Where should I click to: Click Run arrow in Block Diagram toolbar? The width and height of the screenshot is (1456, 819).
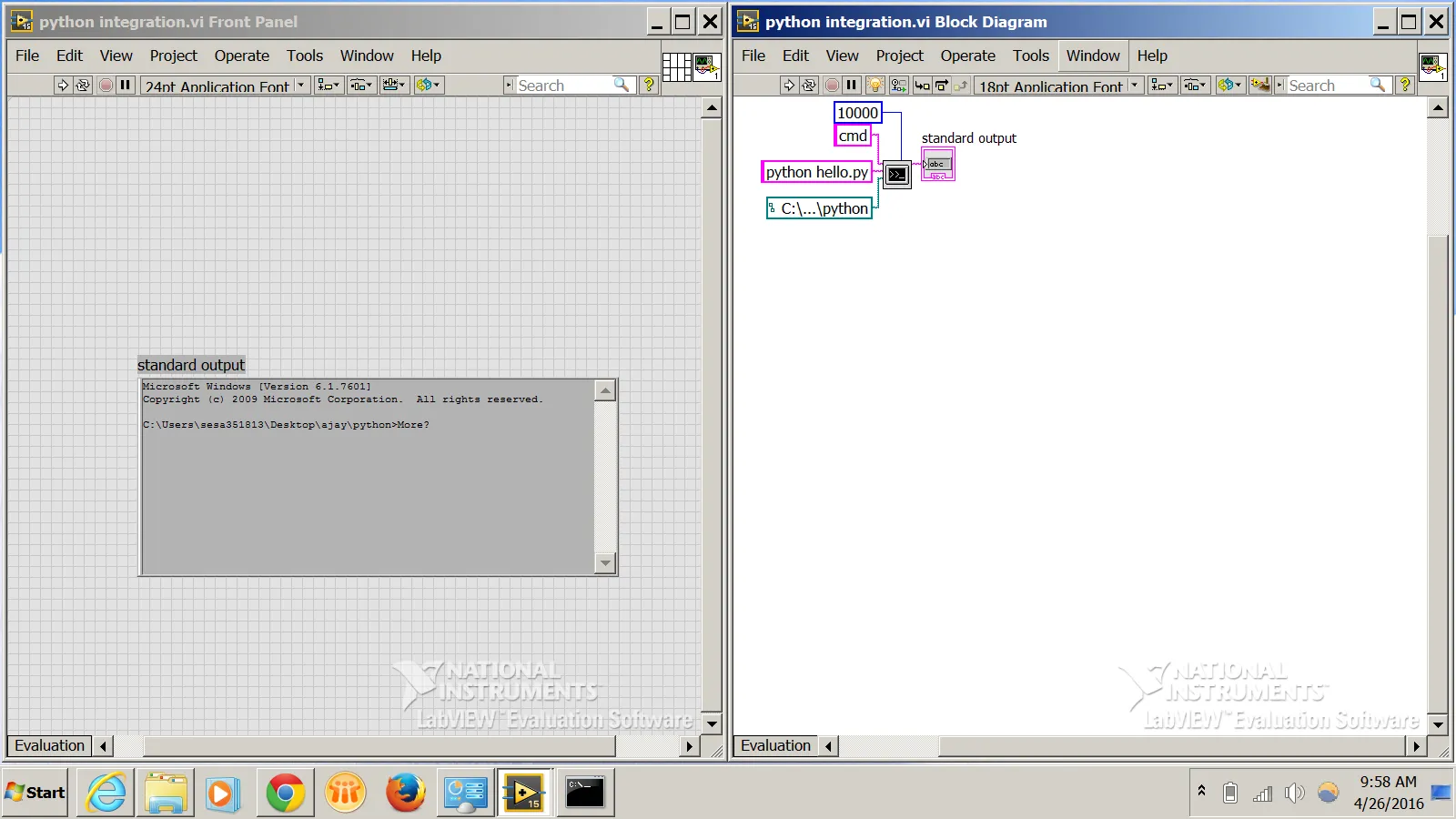click(x=789, y=85)
